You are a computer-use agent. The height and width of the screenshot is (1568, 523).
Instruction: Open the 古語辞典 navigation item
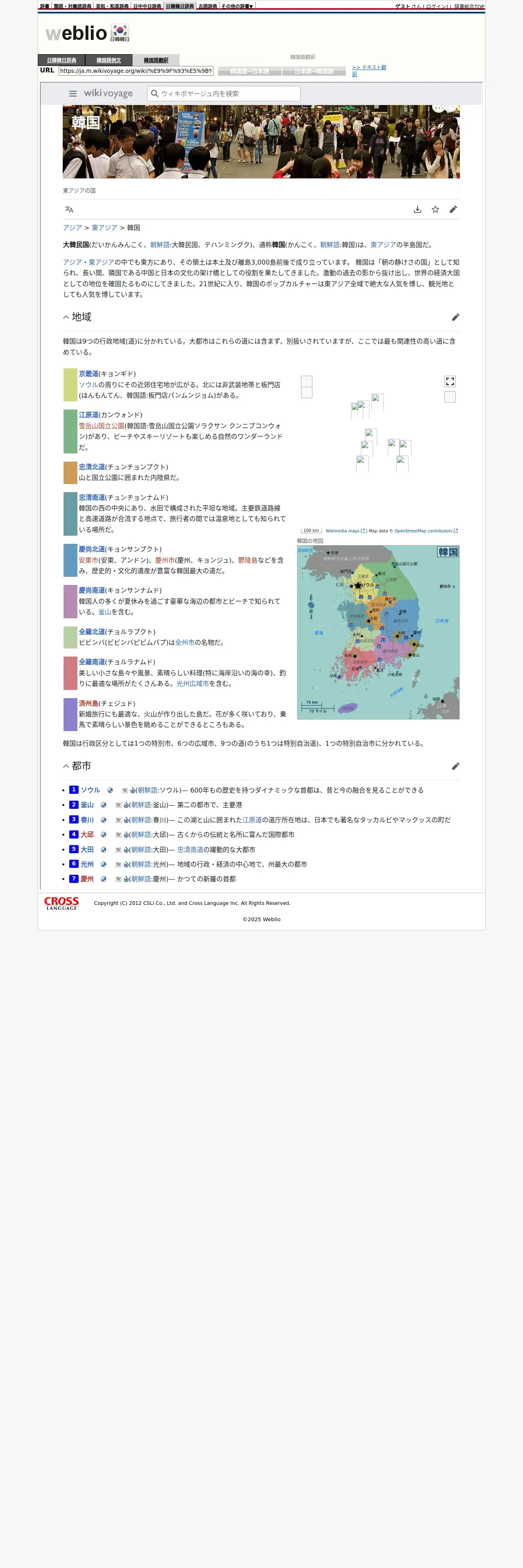coord(208,6)
